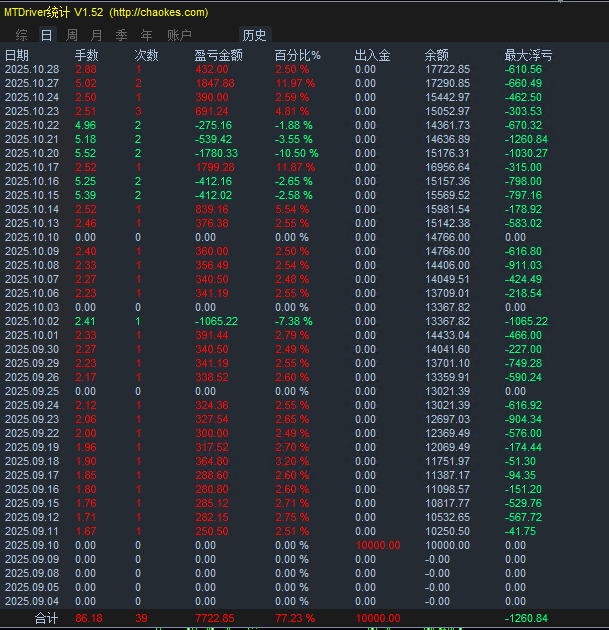
Task: Select date 2025.09.30
Action: [x=32, y=350]
